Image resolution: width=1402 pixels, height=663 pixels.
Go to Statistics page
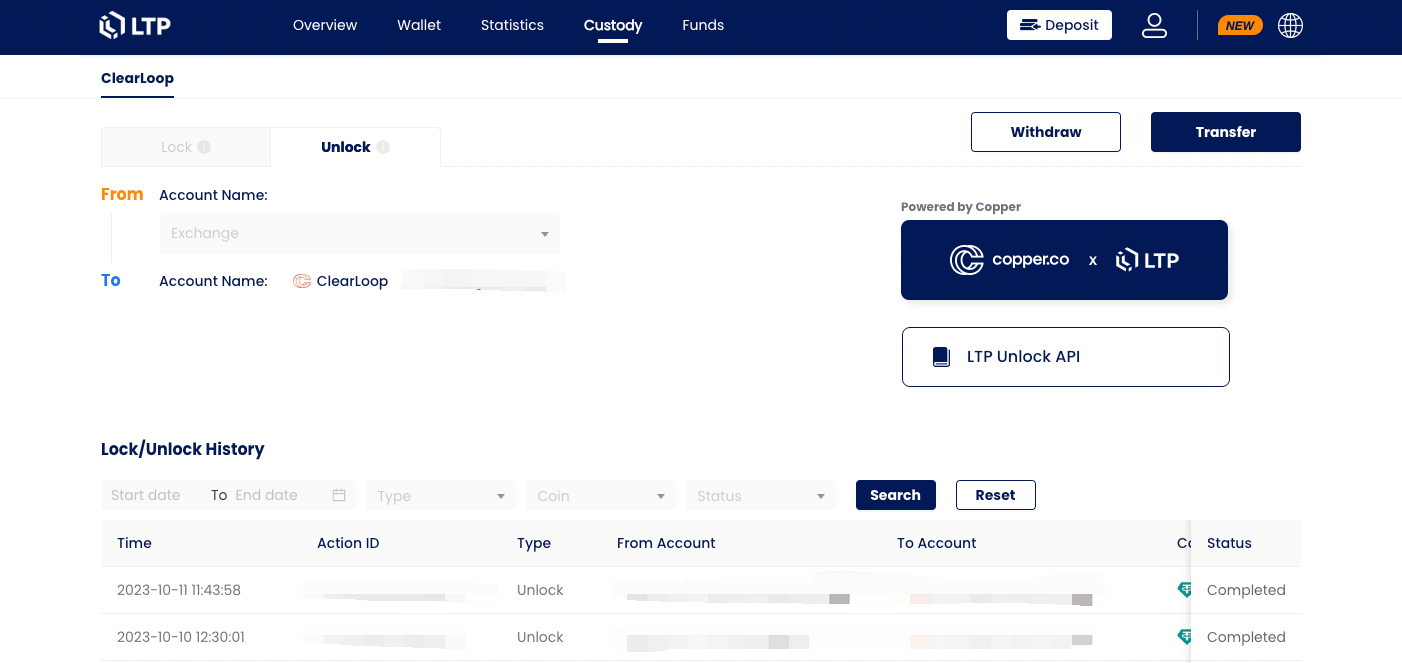(x=512, y=25)
